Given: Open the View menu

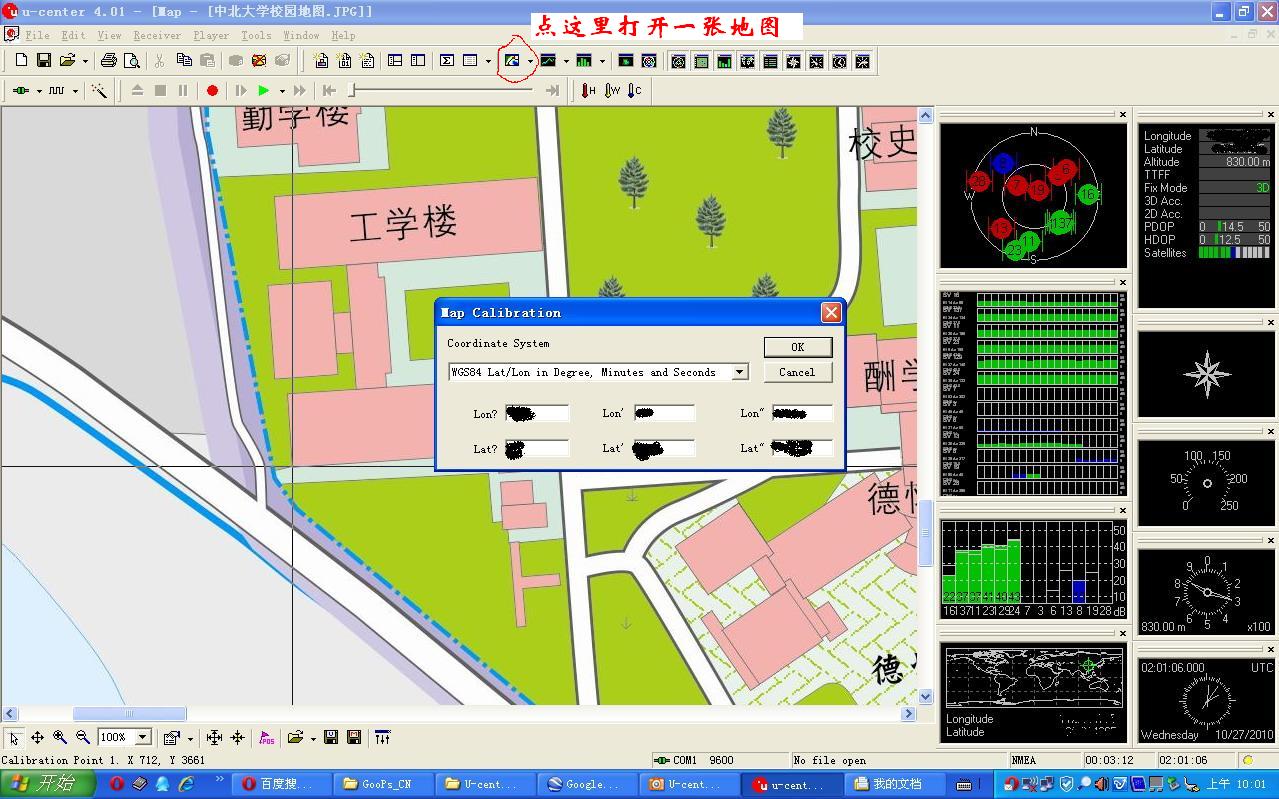Looking at the screenshot, I should (109, 35).
